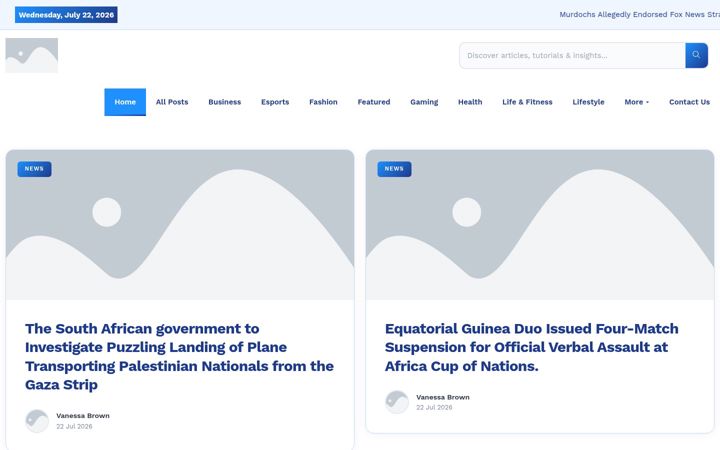Select NEWS badge on South African article
The width and height of the screenshot is (720, 450).
pos(34,169)
